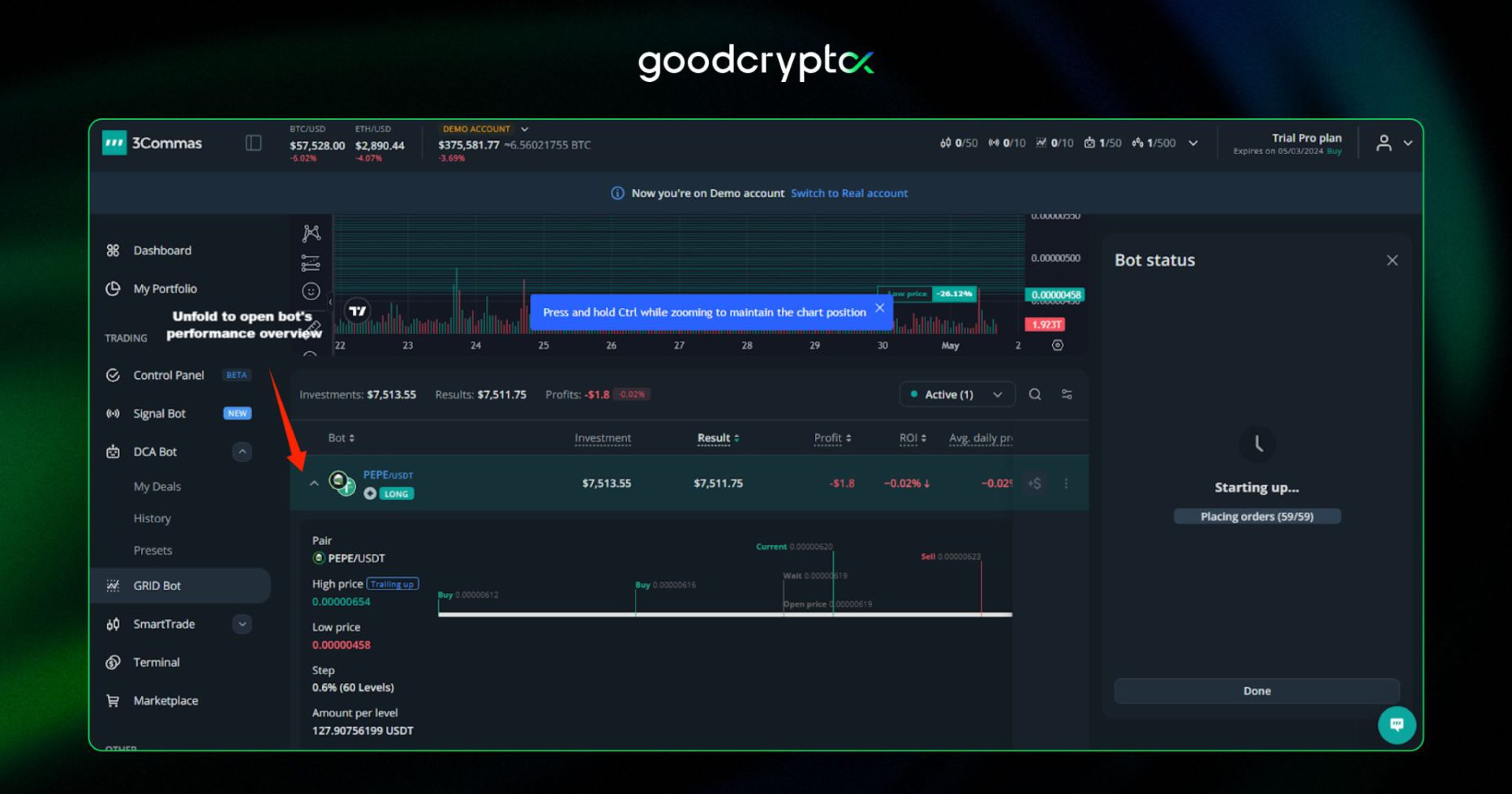Open the support chat bubble
Image resolution: width=1512 pixels, height=794 pixels.
point(1397,725)
